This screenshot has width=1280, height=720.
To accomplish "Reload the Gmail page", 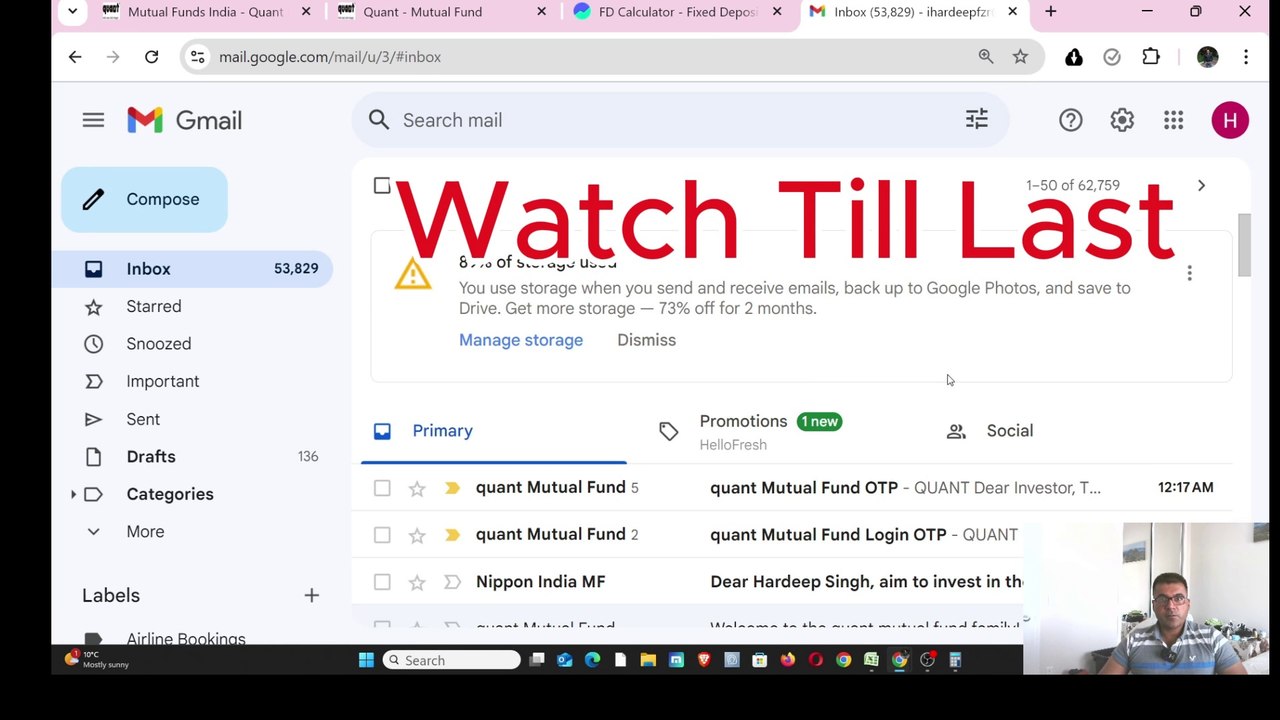I will (x=151, y=57).
